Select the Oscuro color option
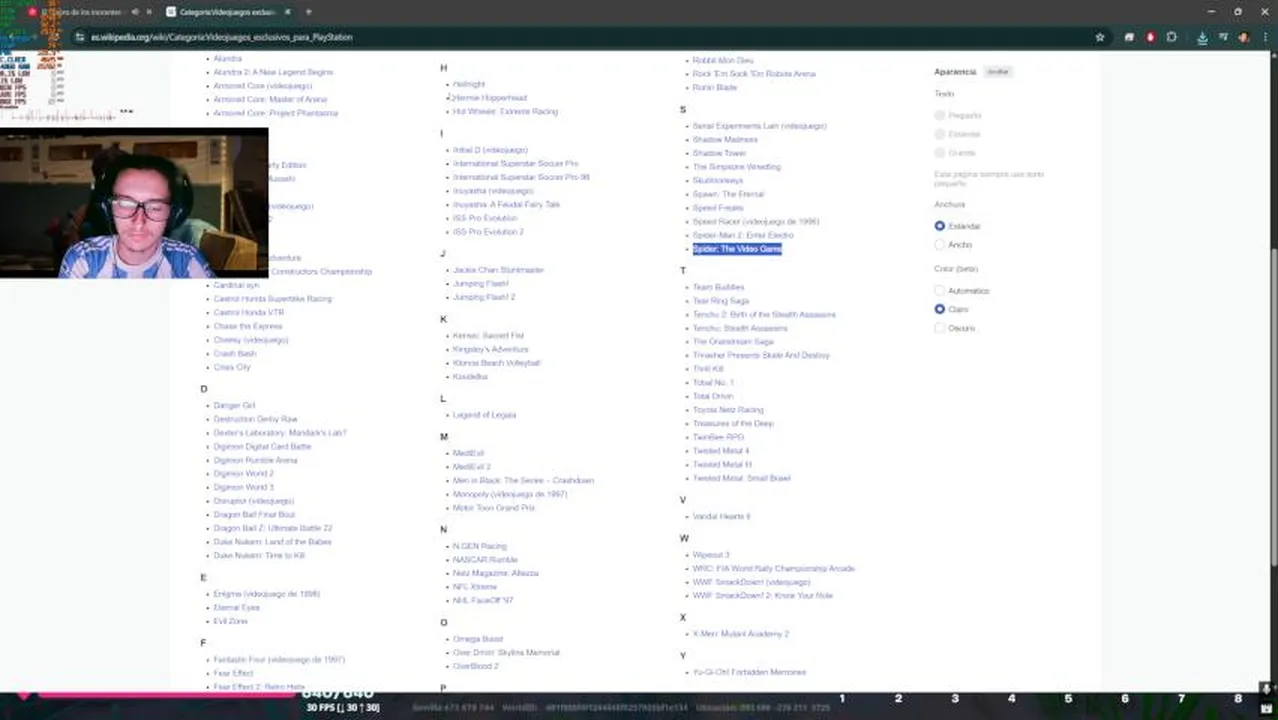 pos(939,328)
